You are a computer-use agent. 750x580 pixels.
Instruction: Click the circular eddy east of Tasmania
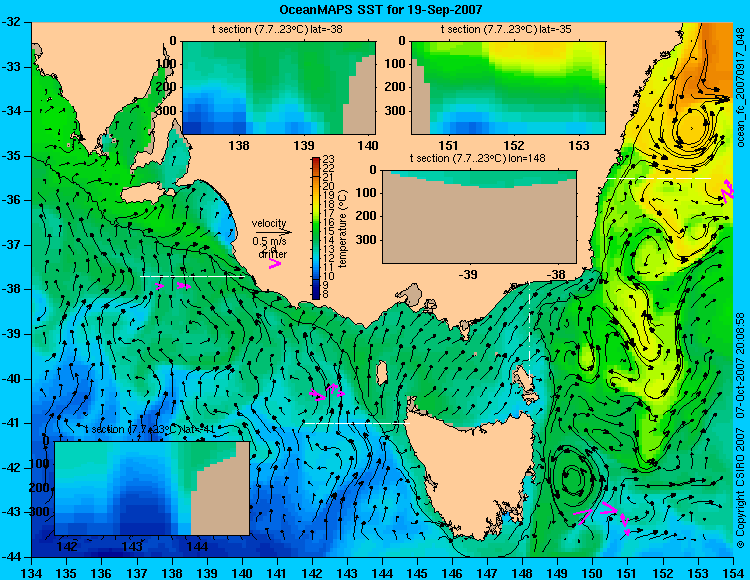click(x=573, y=478)
